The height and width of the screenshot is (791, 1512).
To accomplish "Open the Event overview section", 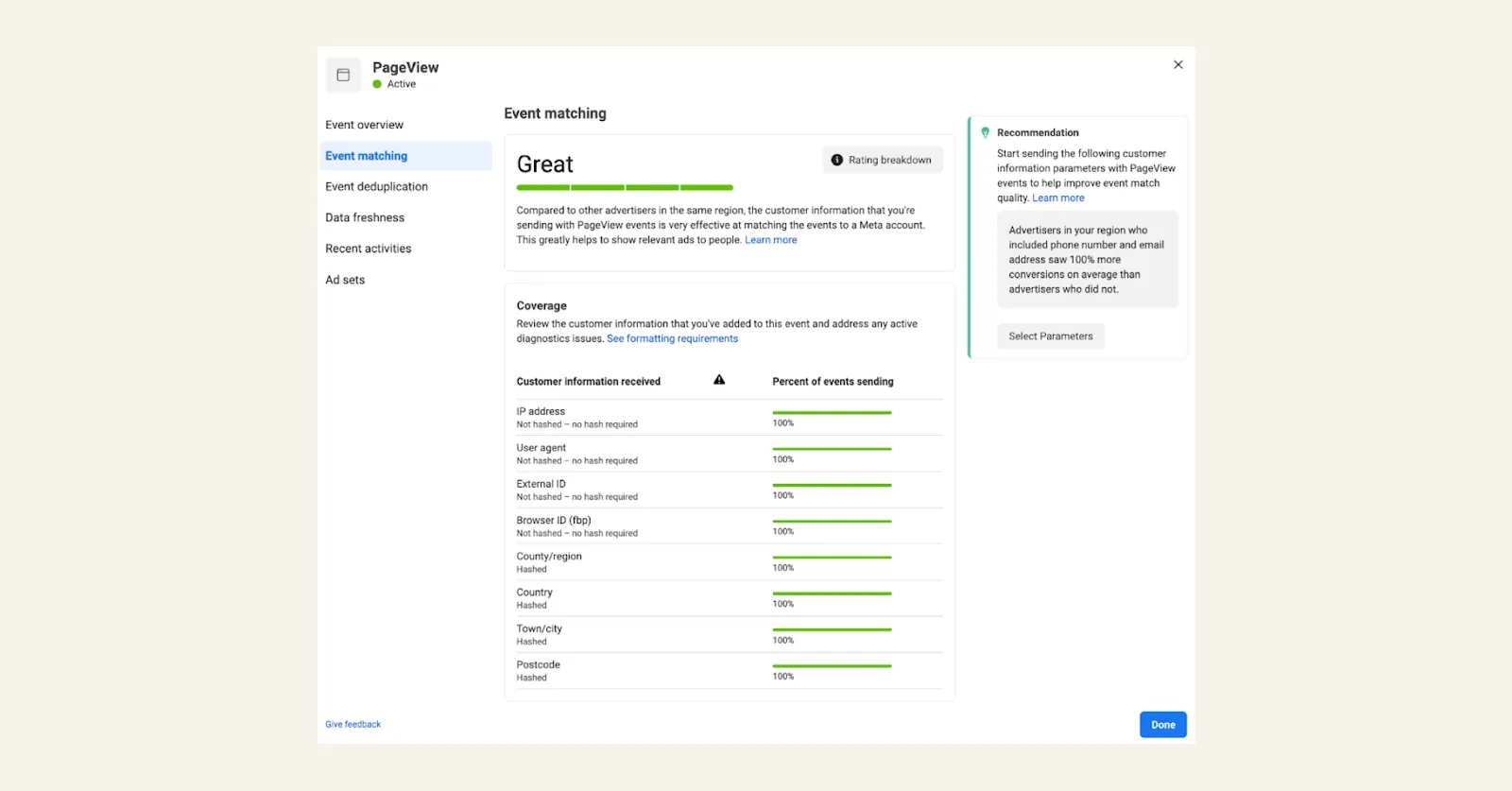I will 364,125.
